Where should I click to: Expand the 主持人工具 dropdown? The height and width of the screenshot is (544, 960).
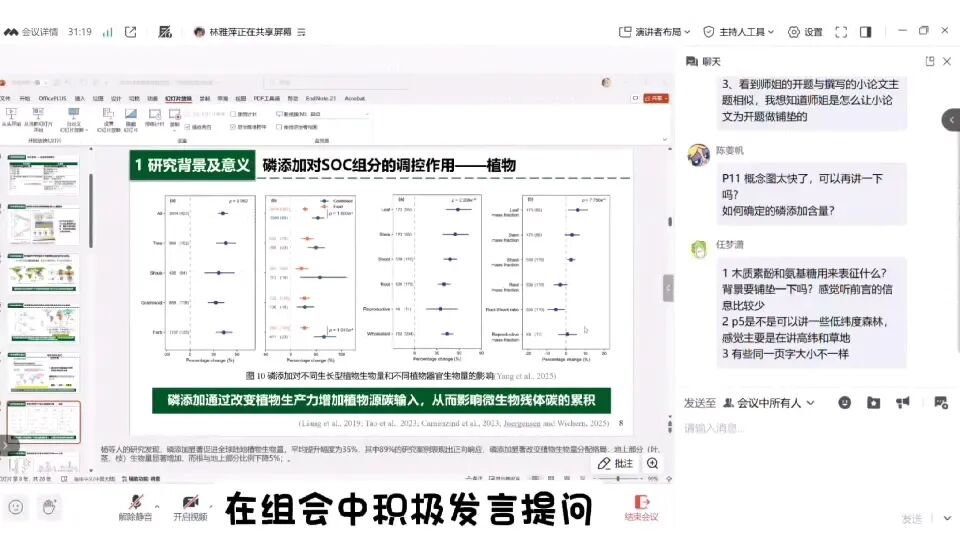pos(738,32)
